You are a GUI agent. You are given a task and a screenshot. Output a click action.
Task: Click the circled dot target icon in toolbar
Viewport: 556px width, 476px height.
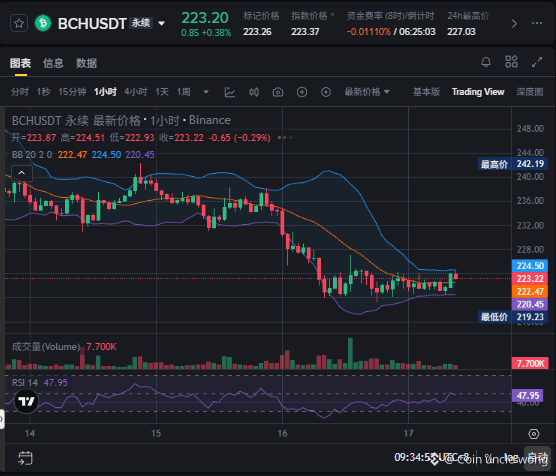click(x=326, y=92)
